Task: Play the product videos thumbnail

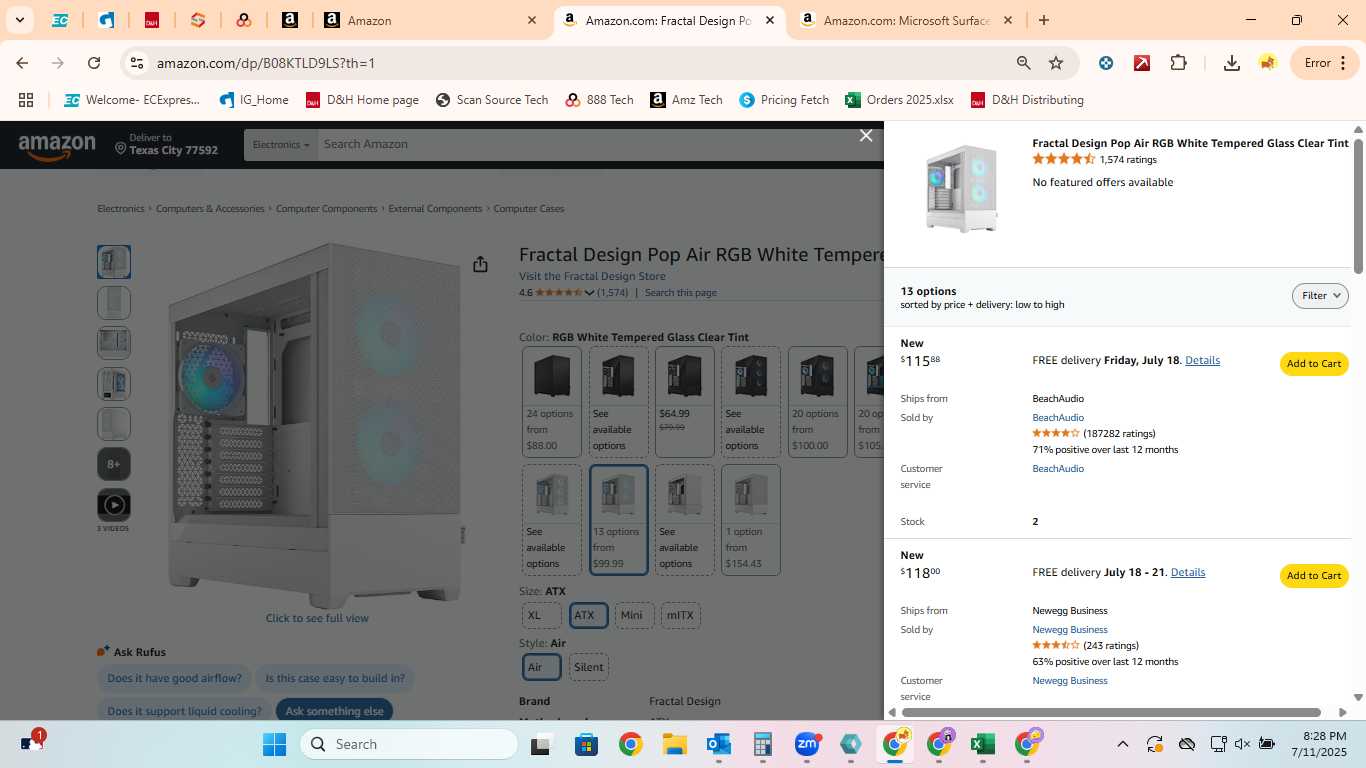Action: [114, 505]
